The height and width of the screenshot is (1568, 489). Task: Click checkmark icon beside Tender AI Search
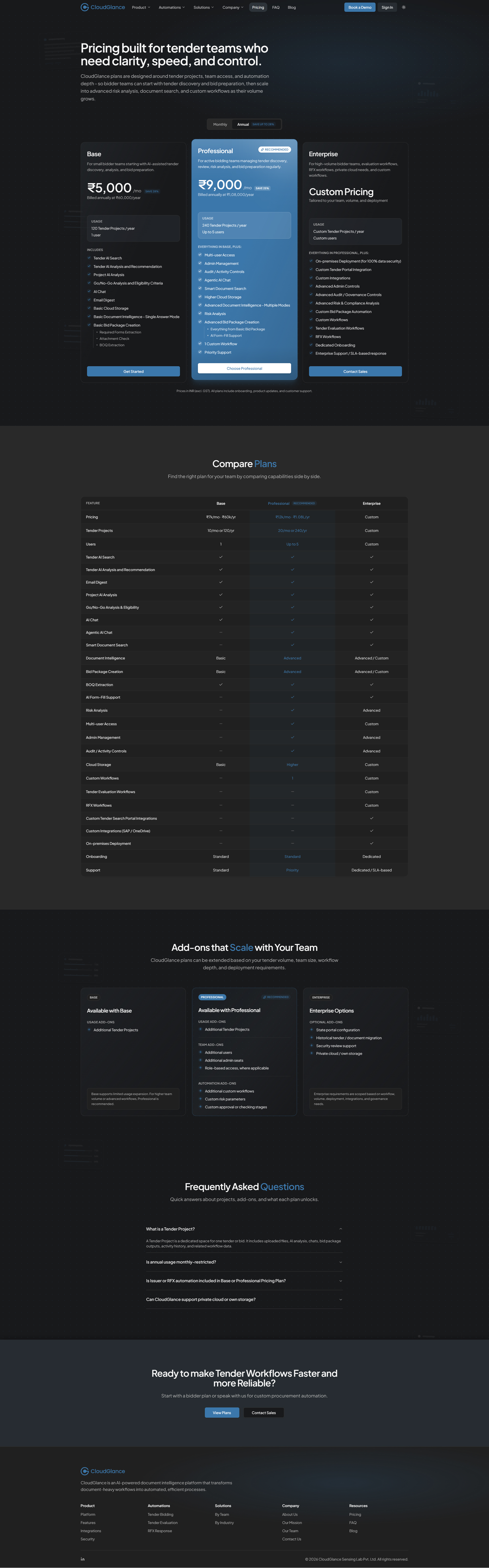coord(89,258)
